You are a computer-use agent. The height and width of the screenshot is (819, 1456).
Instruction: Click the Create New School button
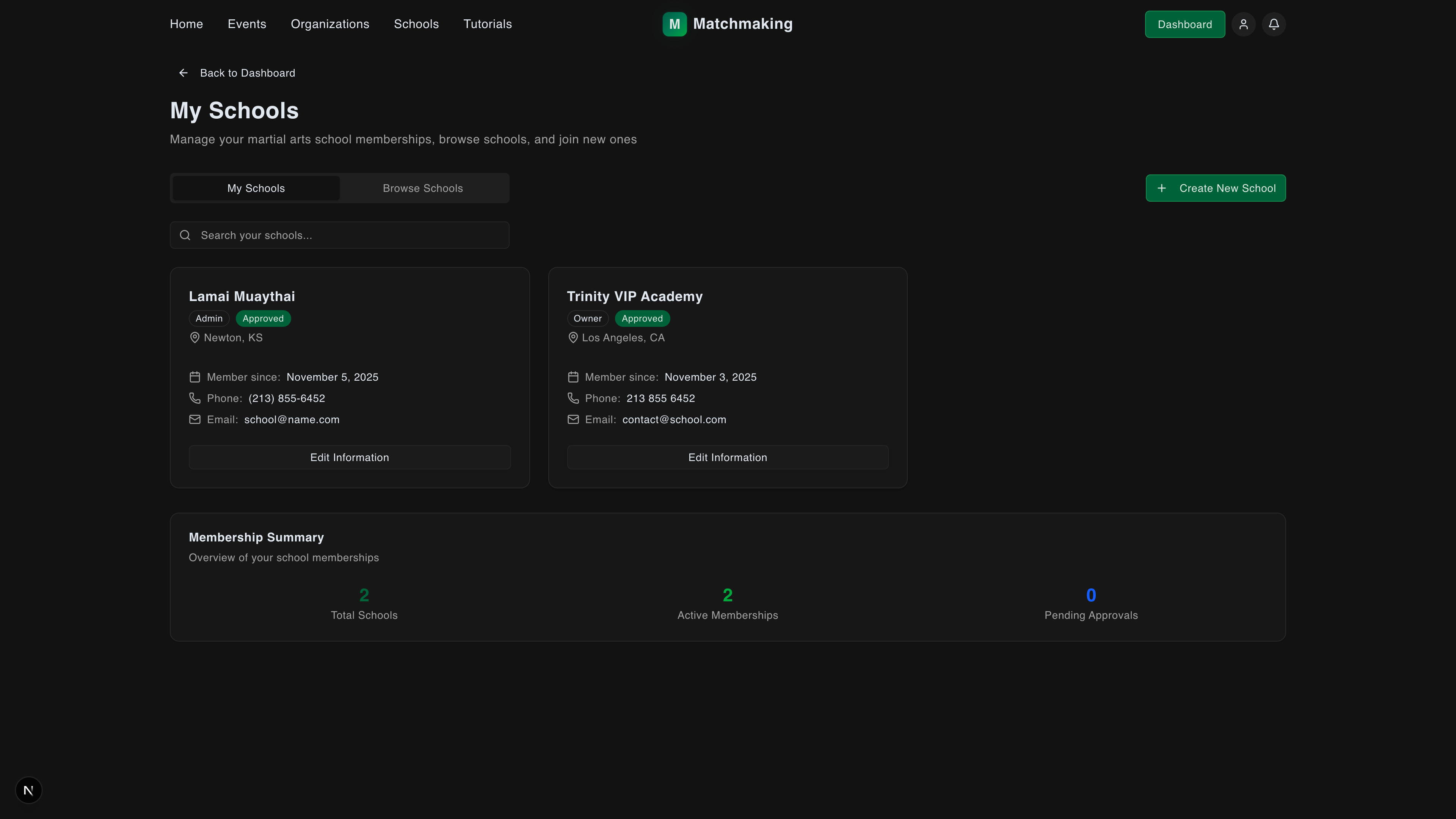(1216, 188)
